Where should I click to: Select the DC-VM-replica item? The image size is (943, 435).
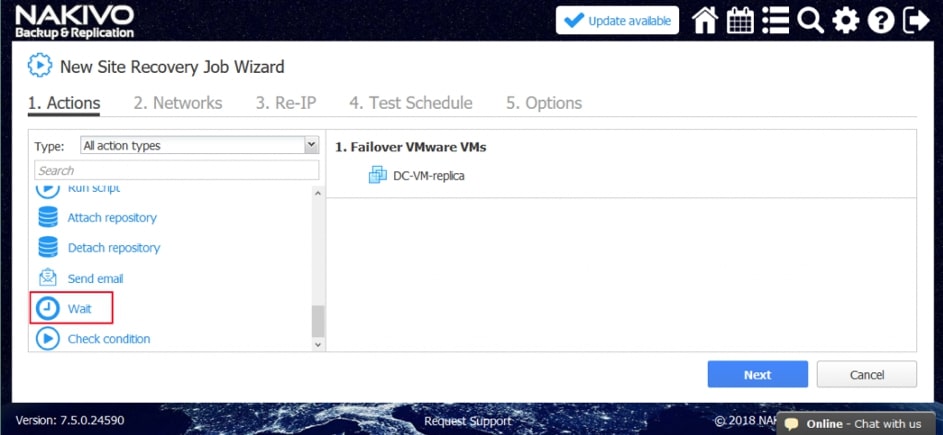point(428,176)
